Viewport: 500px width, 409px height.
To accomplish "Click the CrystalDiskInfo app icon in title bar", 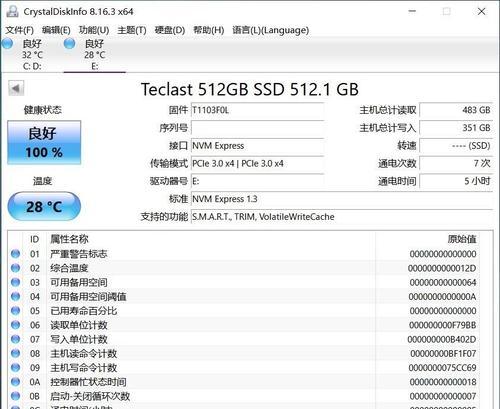I will pyautogui.click(x=12, y=11).
